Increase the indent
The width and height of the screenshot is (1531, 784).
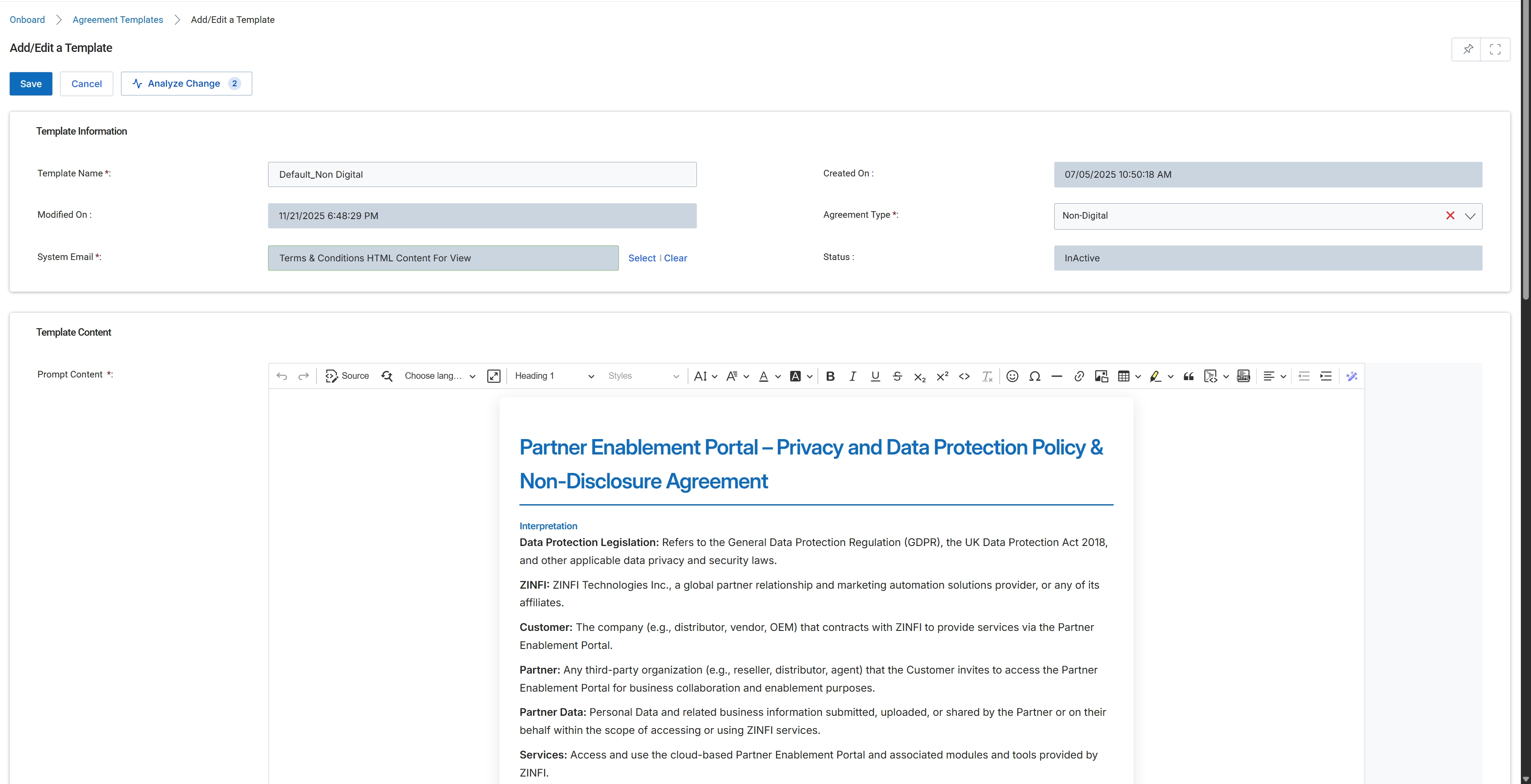coord(1326,376)
